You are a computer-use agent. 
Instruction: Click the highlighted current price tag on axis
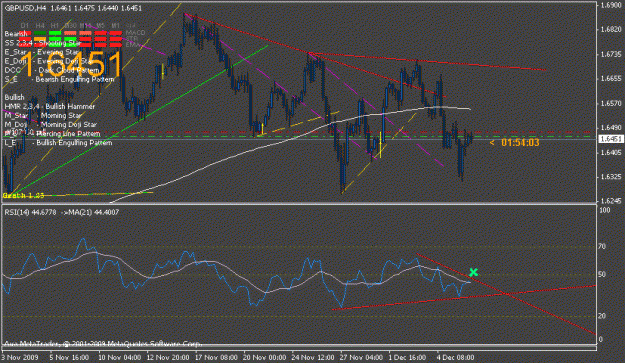click(611, 139)
